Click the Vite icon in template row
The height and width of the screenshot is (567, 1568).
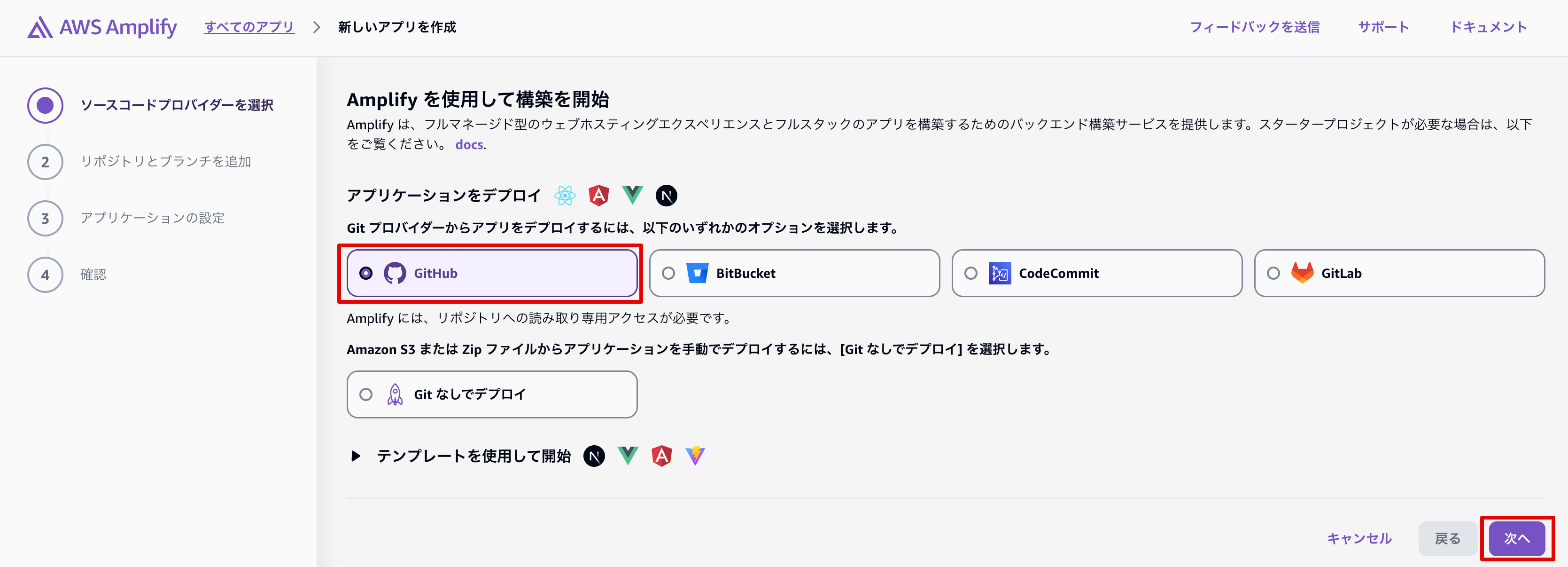click(x=695, y=456)
